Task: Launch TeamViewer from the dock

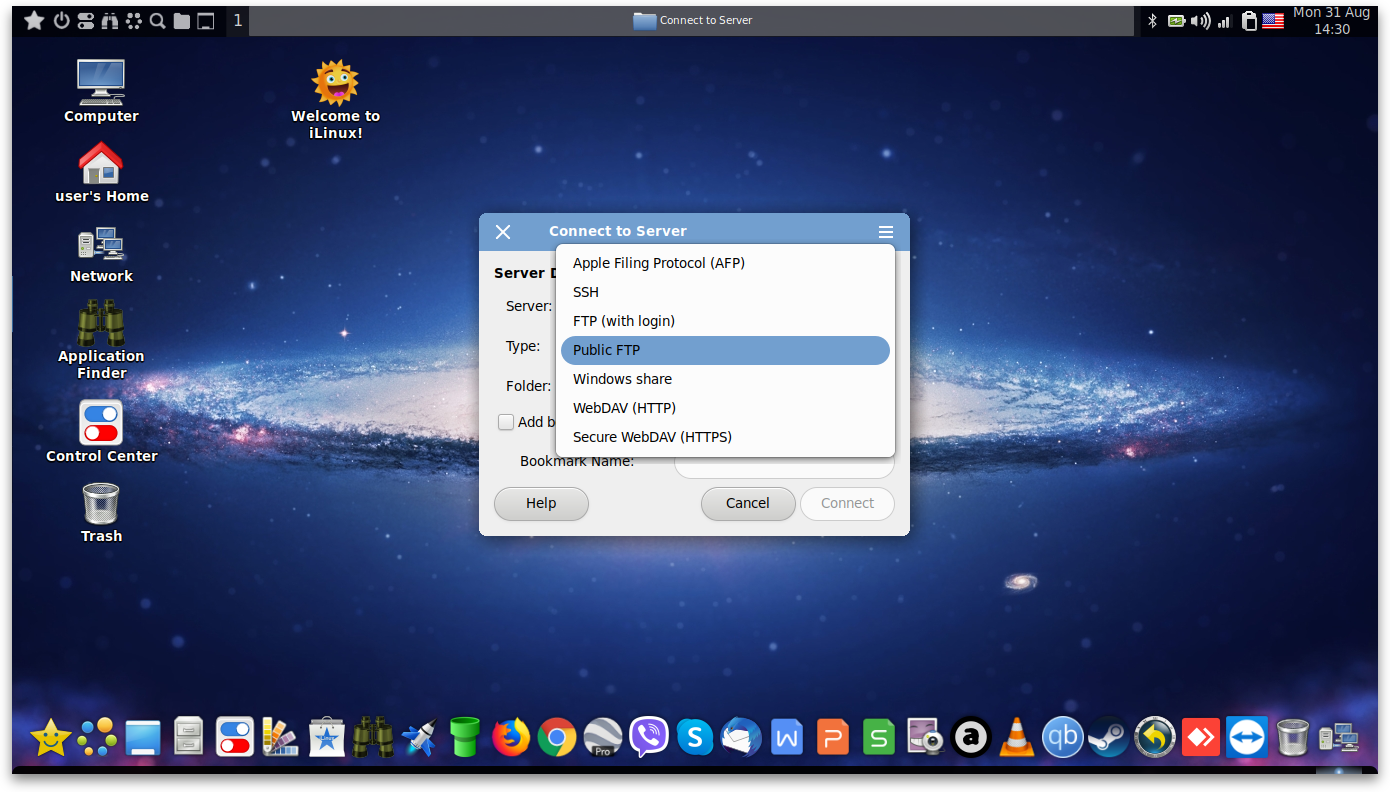Action: tap(1247, 737)
